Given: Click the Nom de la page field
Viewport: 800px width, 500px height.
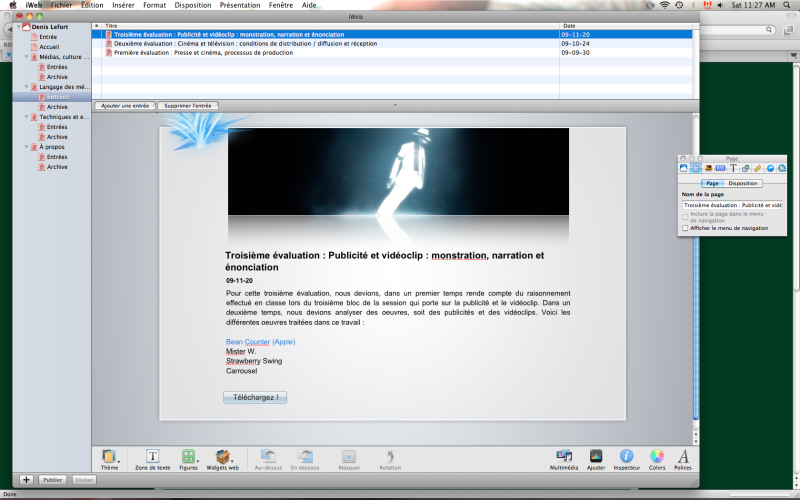Looking at the screenshot, I should [x=732, y=204].
